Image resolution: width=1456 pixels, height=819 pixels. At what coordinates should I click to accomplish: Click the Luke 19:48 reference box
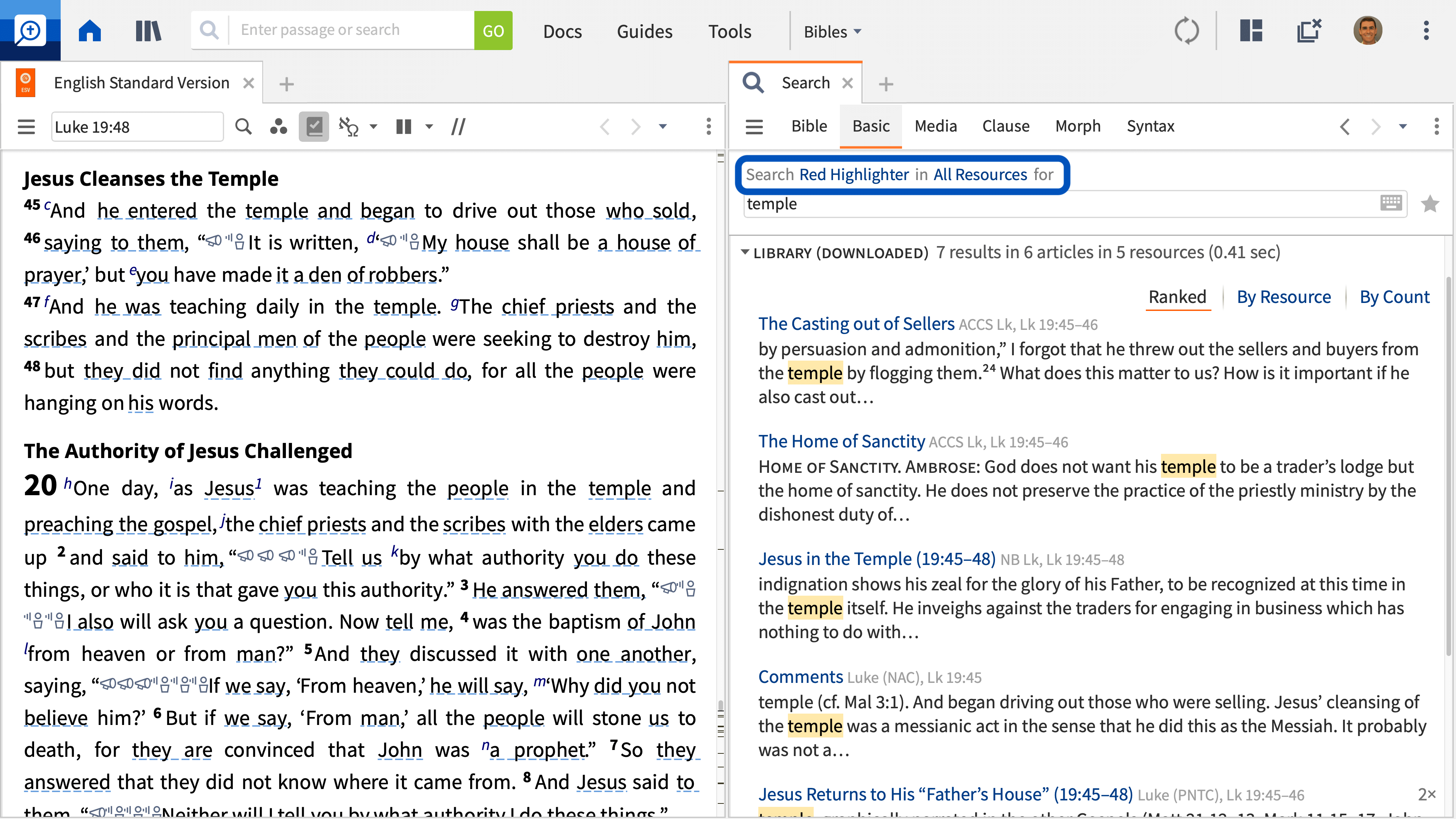pos(137,127)
